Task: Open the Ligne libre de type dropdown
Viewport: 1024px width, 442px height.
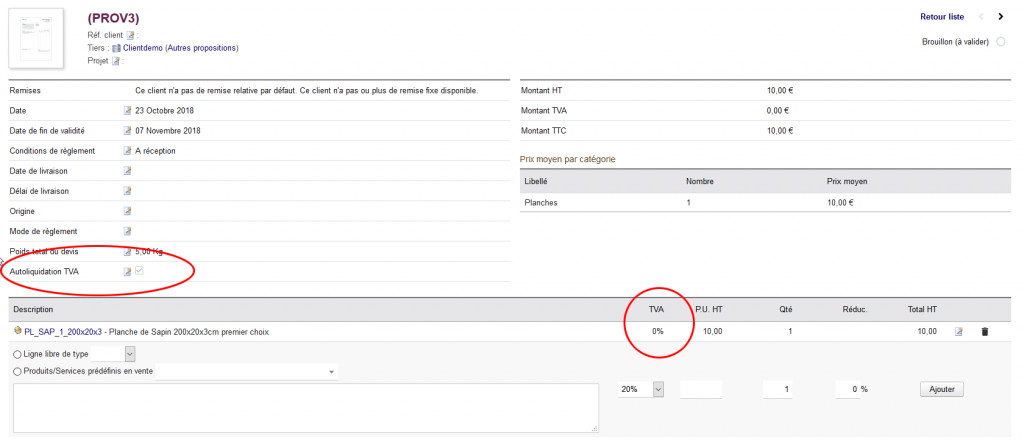Action: coord(114,353)
